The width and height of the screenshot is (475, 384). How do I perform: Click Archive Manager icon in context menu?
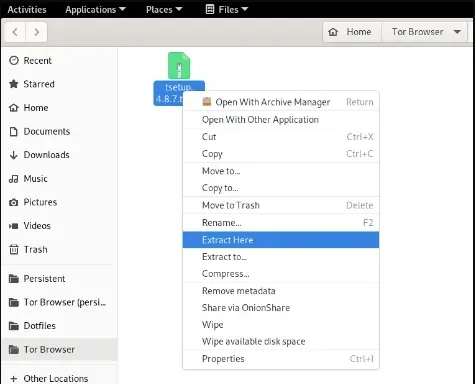click(207, 101)
